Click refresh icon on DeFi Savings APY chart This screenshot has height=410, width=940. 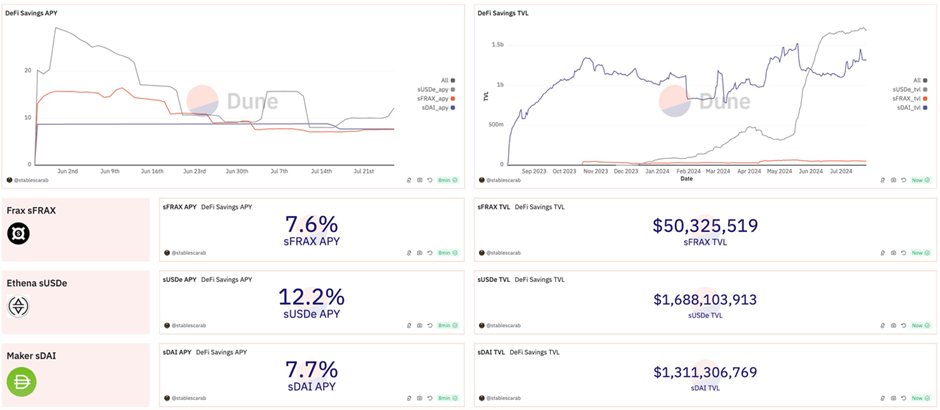tap(430, 180)
